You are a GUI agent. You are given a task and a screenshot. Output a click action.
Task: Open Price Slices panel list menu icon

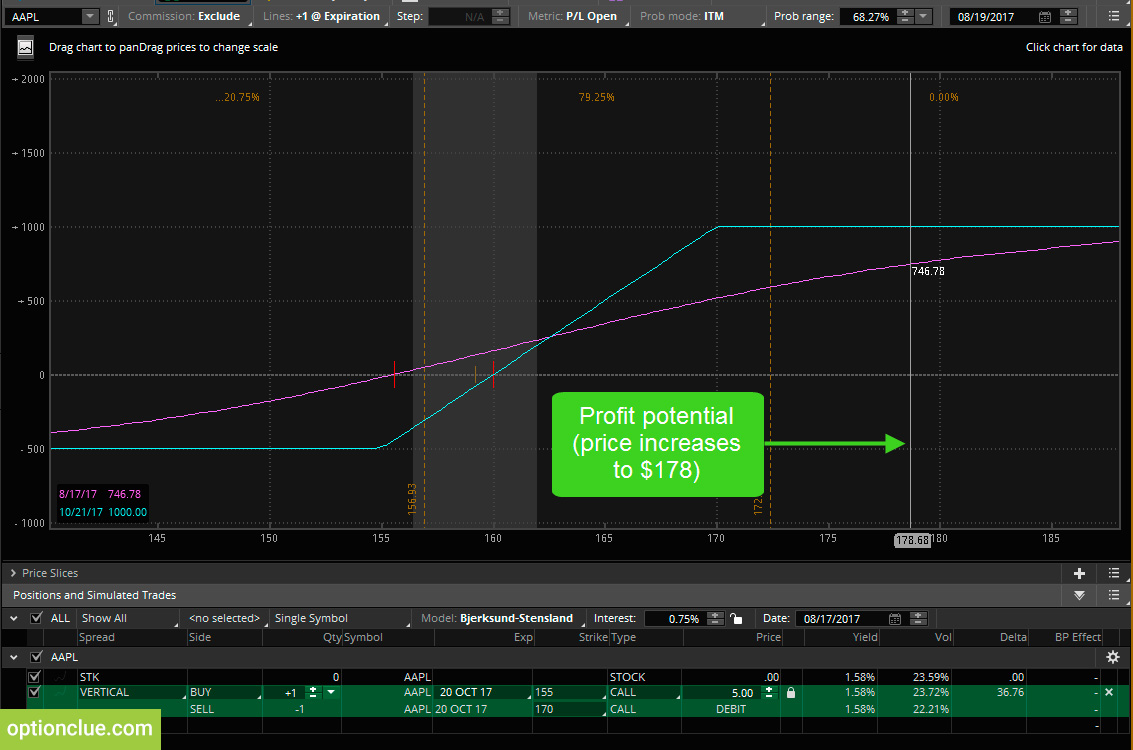tap(1114, 573)
